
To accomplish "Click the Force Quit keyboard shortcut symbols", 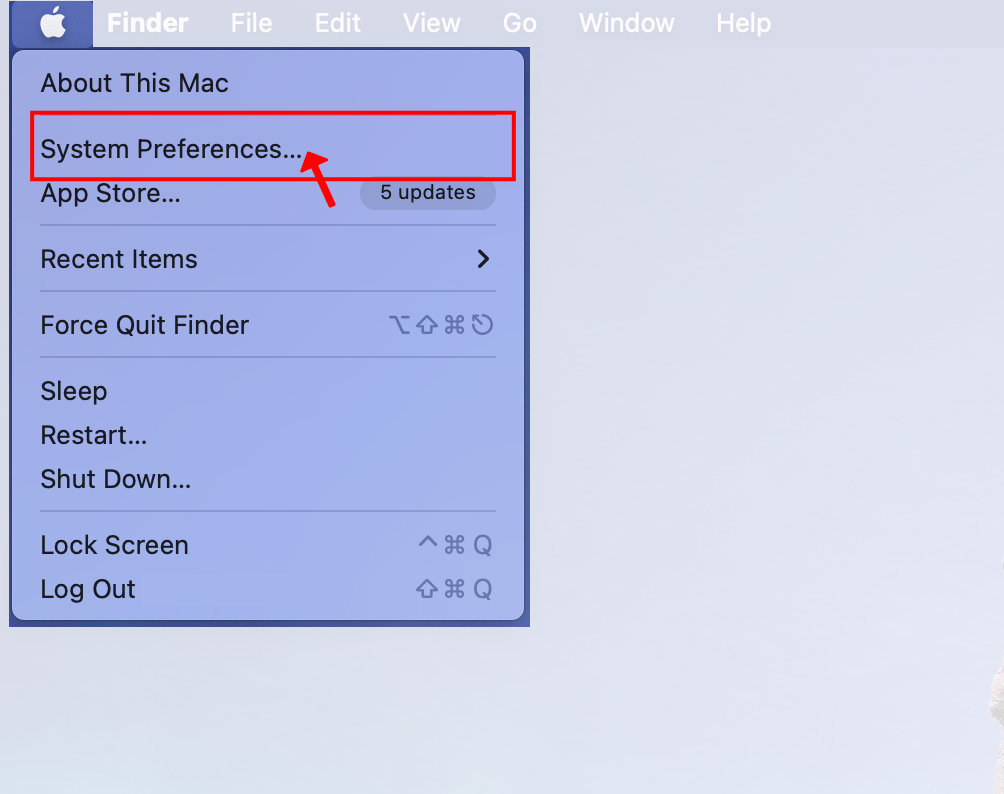I will point(441,325).
